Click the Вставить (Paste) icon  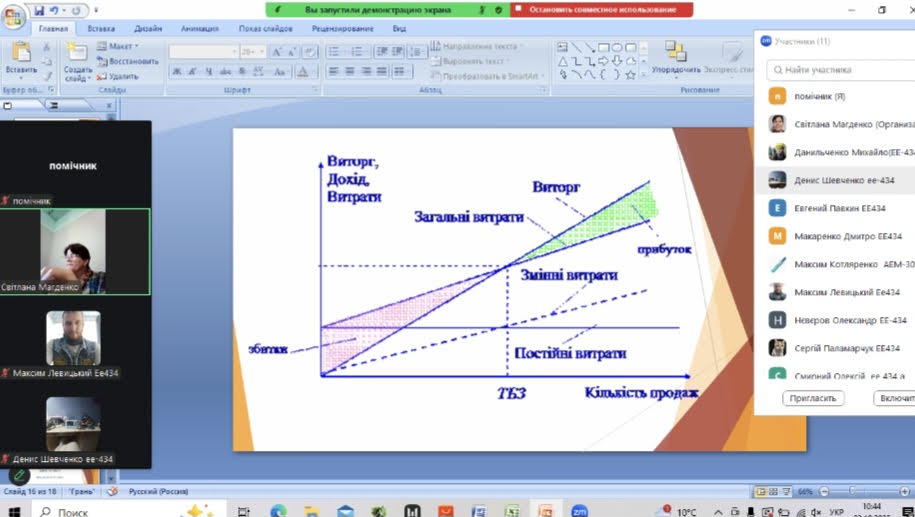pos(20,54)
